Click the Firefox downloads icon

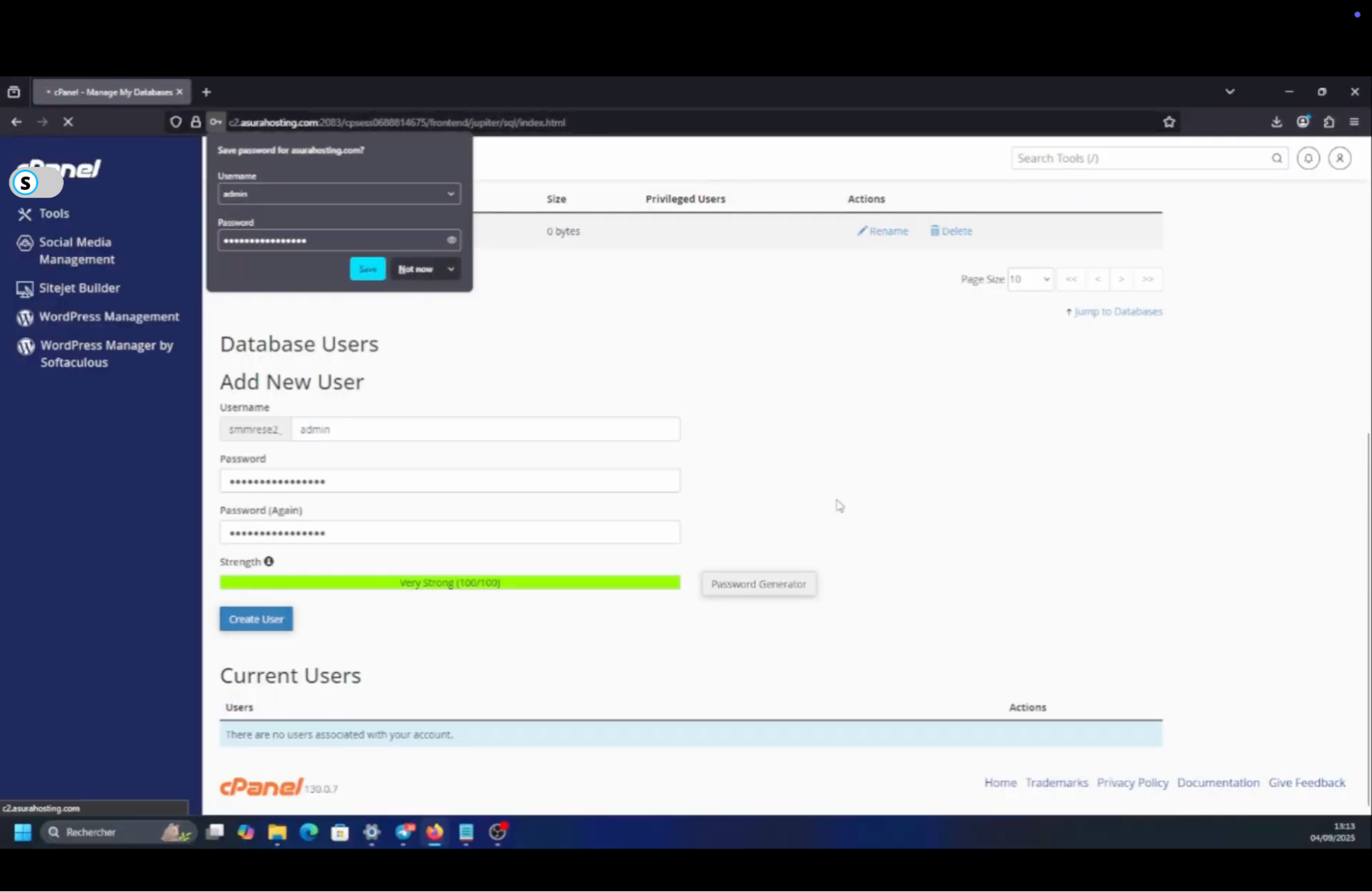1277,122
